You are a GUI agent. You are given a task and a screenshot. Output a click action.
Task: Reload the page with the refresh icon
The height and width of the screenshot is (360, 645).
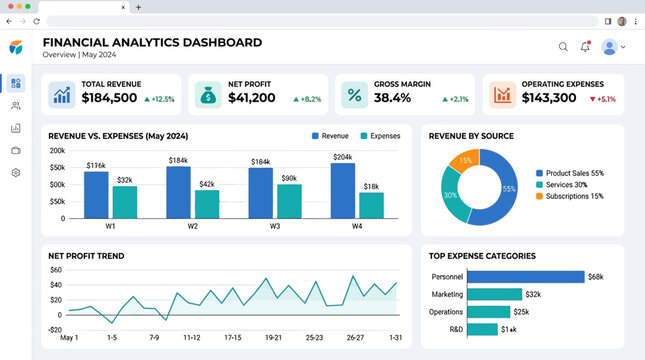pyautogui.click(x=37, y=21)
